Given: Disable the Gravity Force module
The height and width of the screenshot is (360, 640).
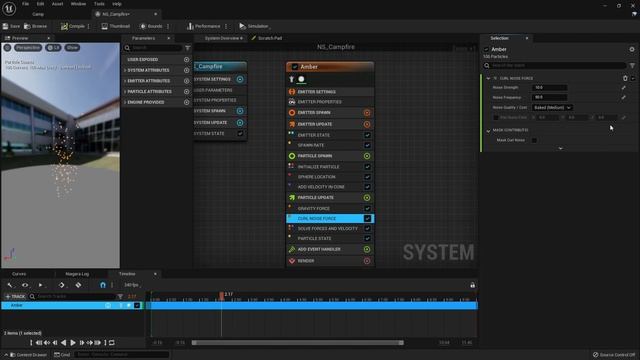Looking at the screenshot, I should 367,208.
